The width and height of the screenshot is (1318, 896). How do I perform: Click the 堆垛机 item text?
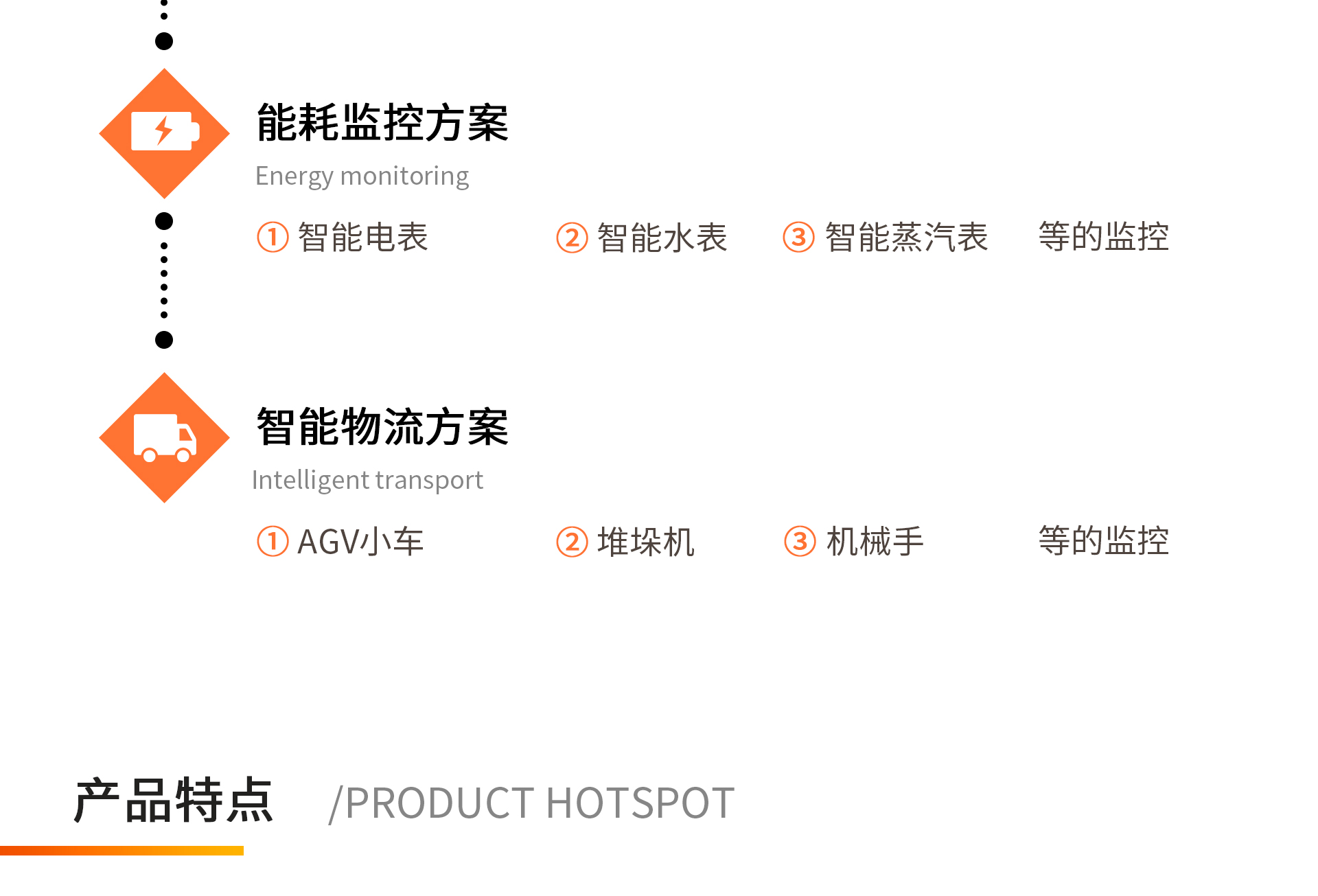[646, 542]
